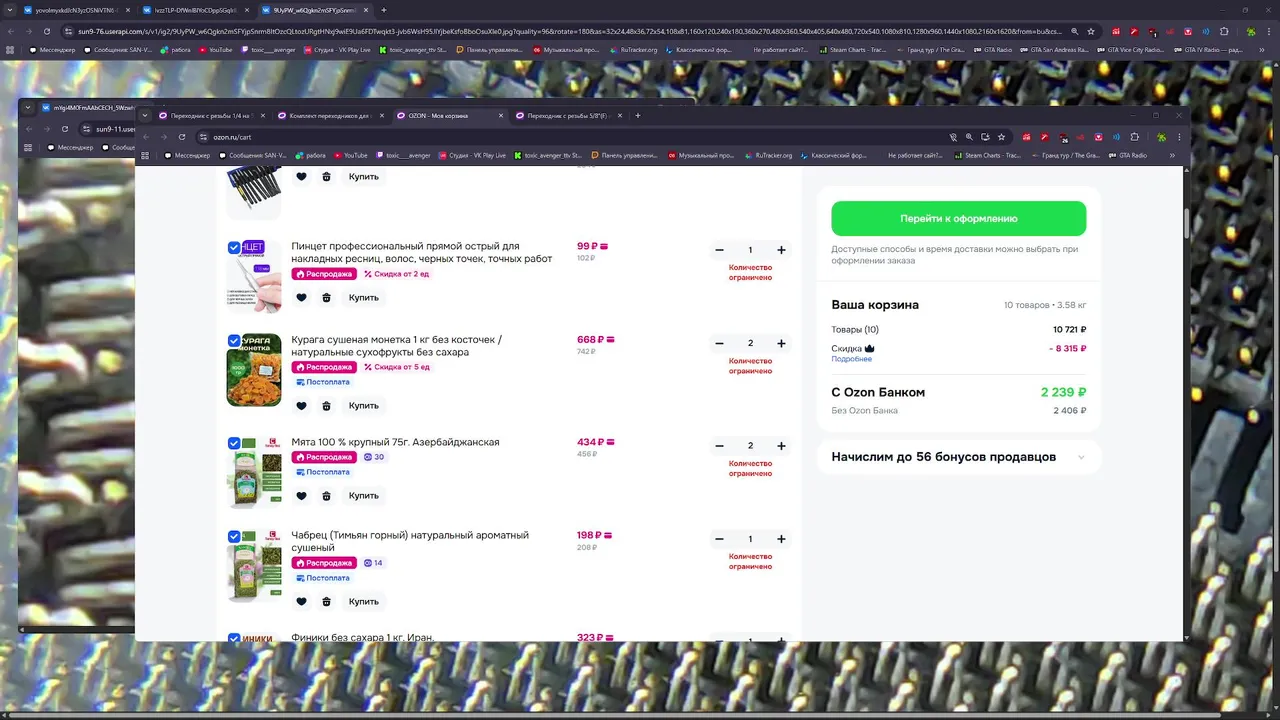Switch to first outer browser tab yovolmyxkdlrN3yz

pos(75,10)
